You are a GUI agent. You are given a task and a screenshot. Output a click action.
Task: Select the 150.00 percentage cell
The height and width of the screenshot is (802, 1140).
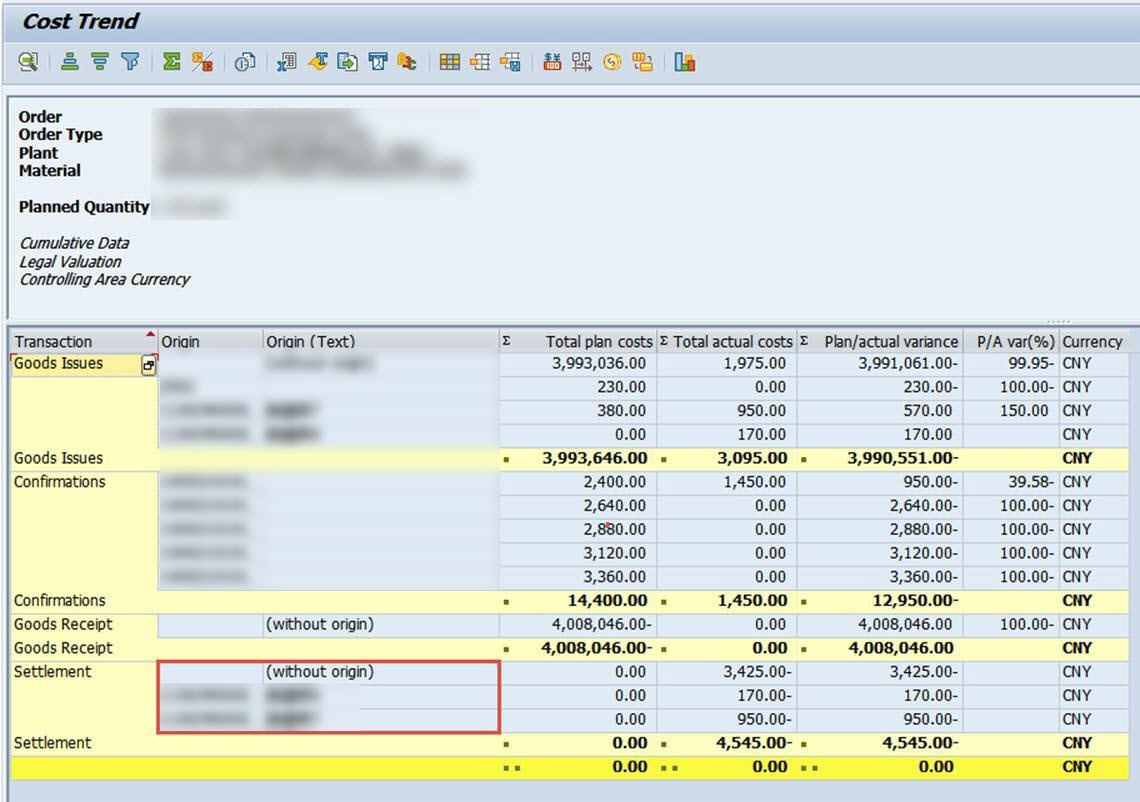(1011, 411)
